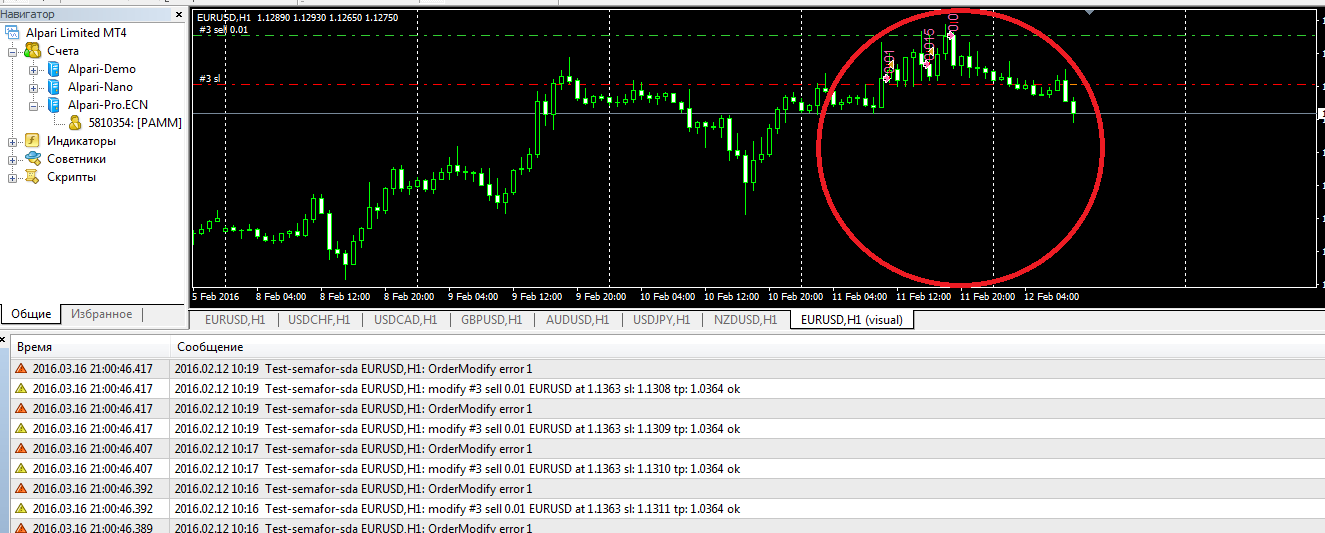Screen dimensions: 1325x533
Task: Open the first EURUSD,H1 chart tab
Action: click(235, 320)
